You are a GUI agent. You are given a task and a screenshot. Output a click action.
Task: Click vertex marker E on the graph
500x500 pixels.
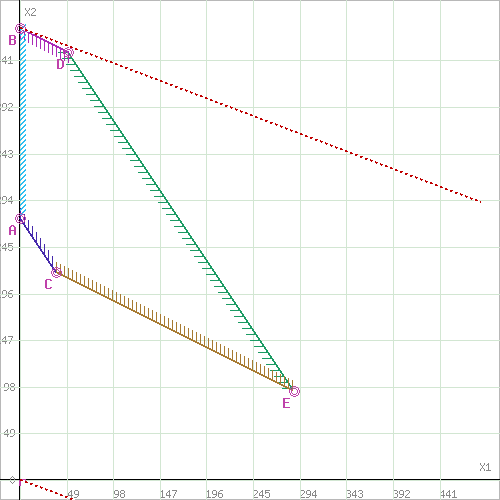(294, 391)
